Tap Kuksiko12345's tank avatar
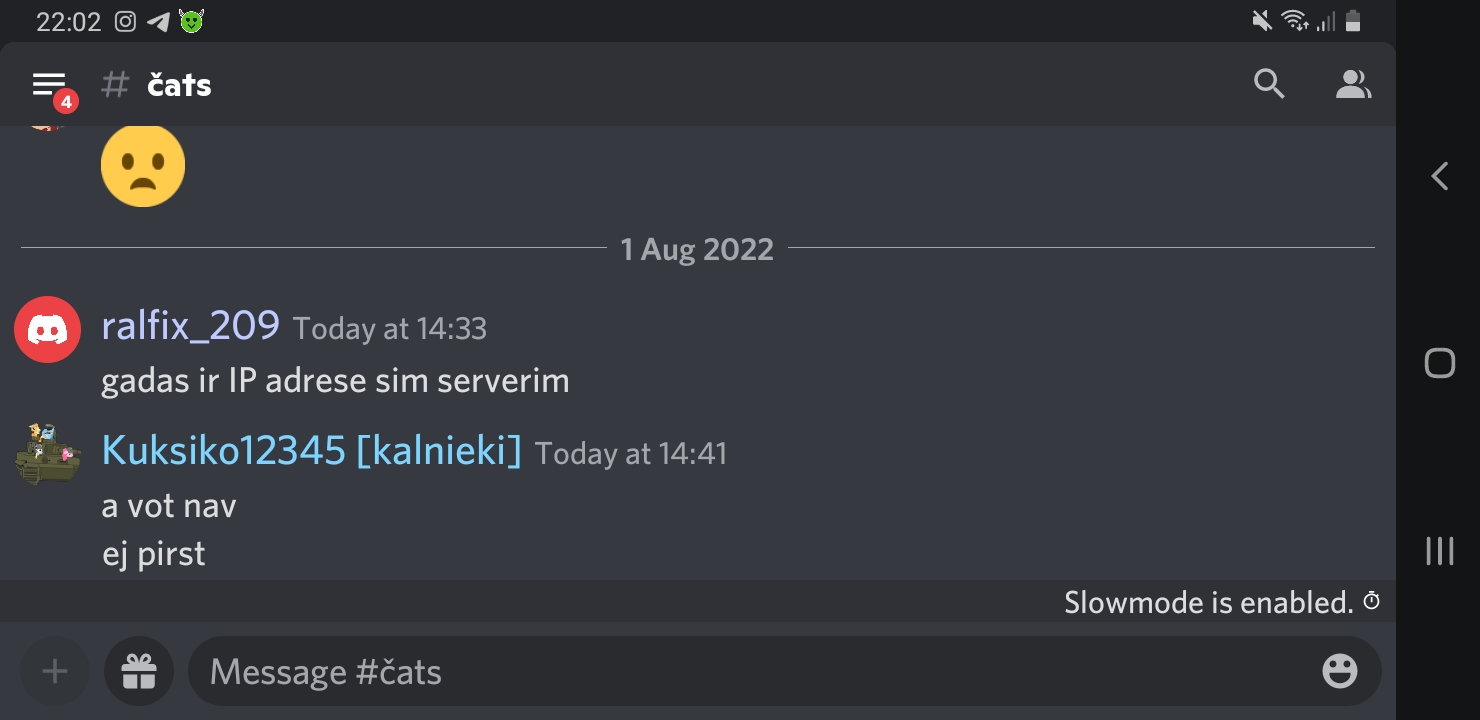Image resolution: width=1480 pixels, height=720 pixels. (x=47, y=453)
